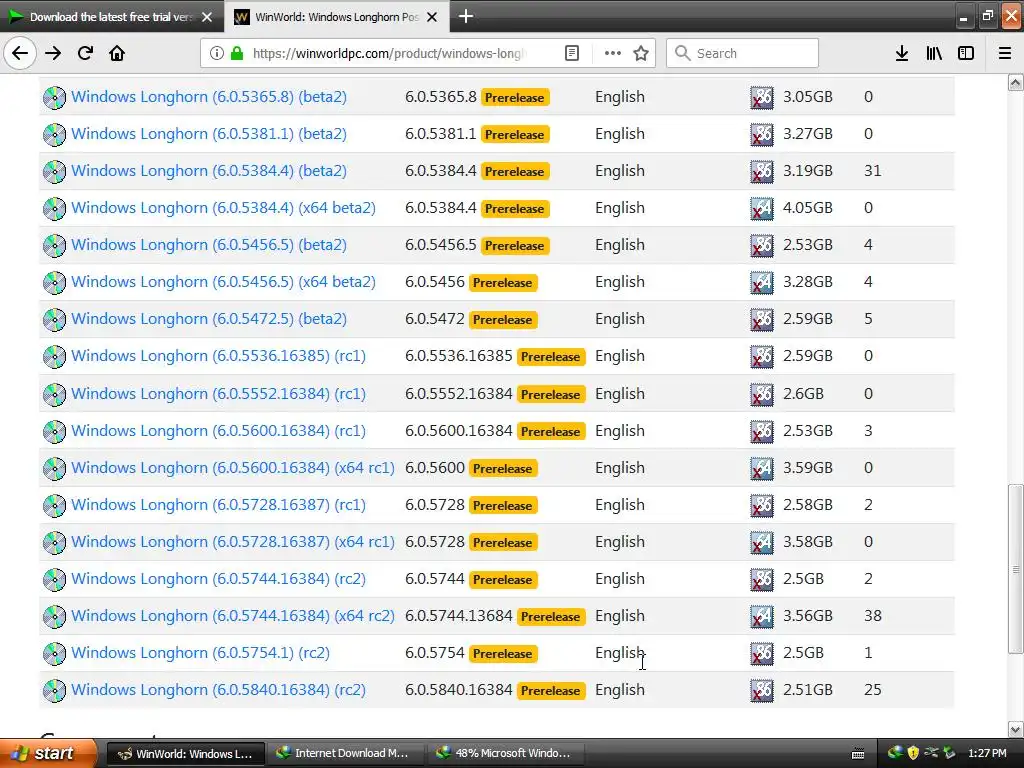Open Windows Longhorn (6.0.5728.16387) (x64 rc1) link

tap(233, 542)
